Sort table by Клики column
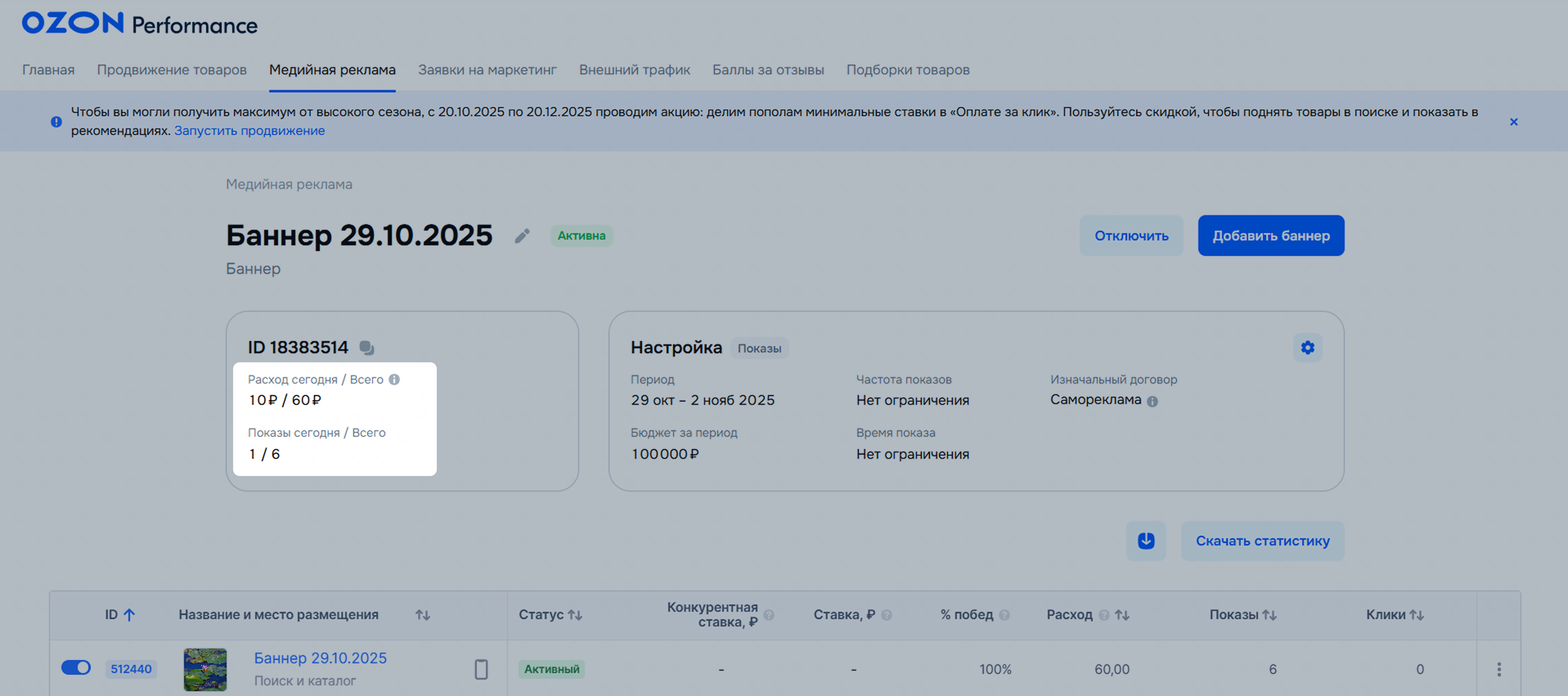The height and width of the screenshot is (696, 1568). pos(1416,615)
